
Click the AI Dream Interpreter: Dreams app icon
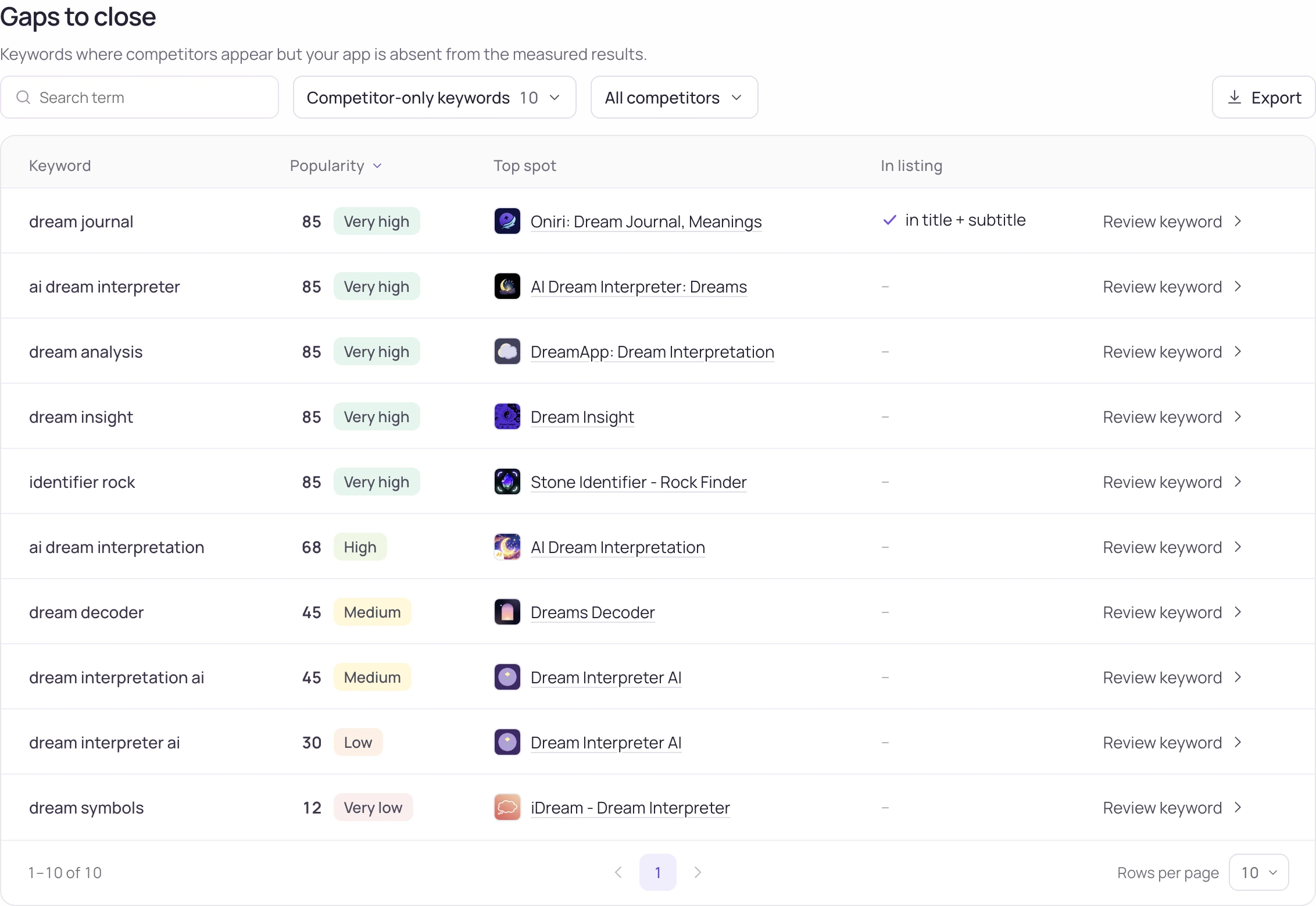(x=507, y=287)
